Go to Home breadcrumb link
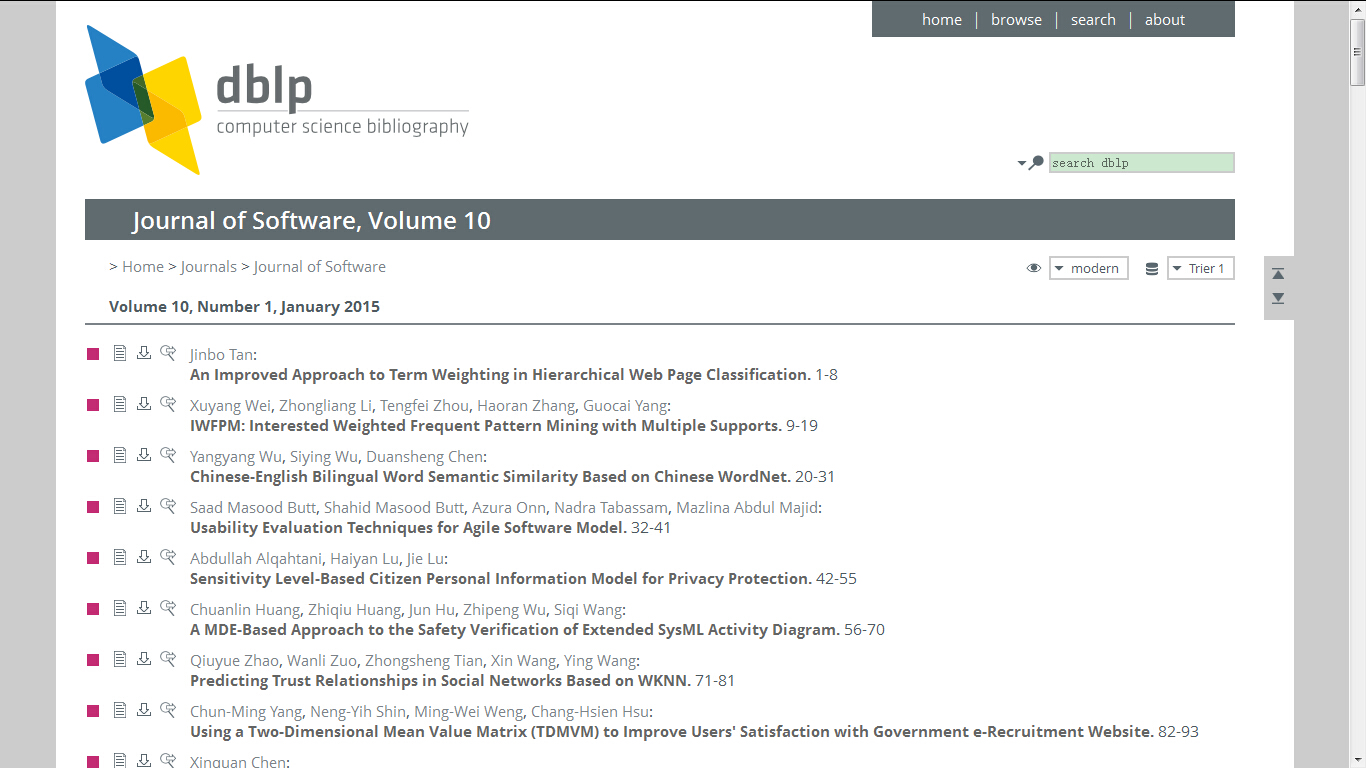1366x768 pixels. pos(143,267)
